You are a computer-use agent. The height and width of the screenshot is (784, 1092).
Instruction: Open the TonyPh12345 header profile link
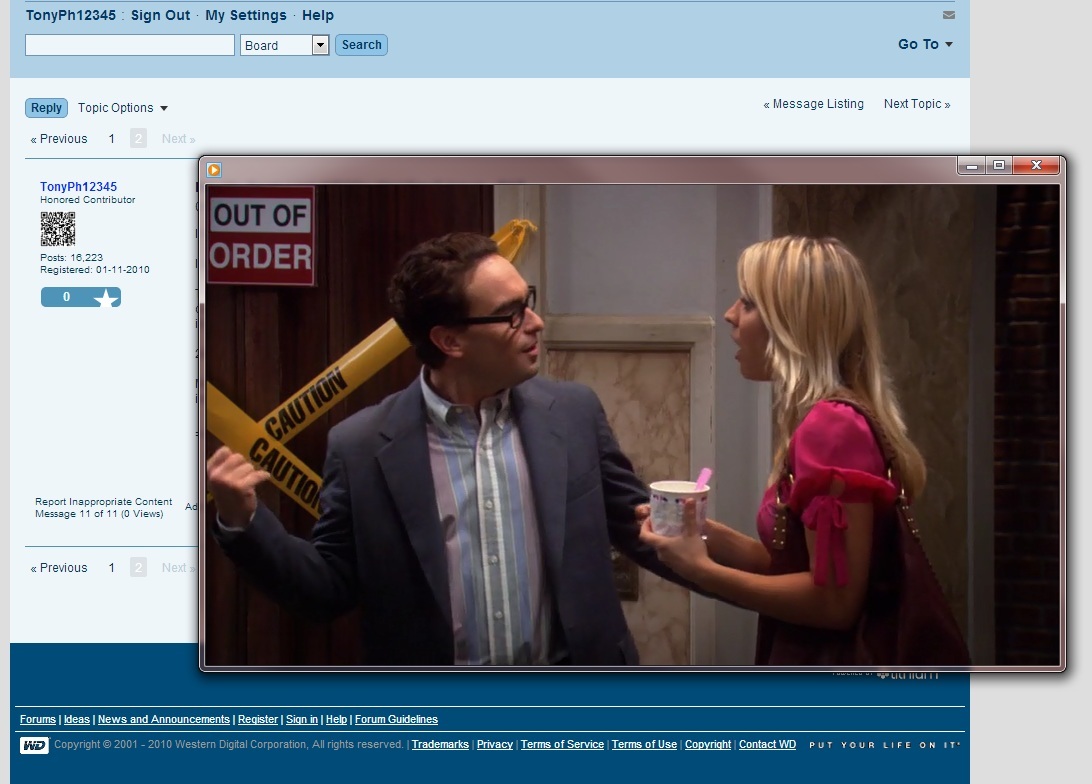click(x=70, y=15)
